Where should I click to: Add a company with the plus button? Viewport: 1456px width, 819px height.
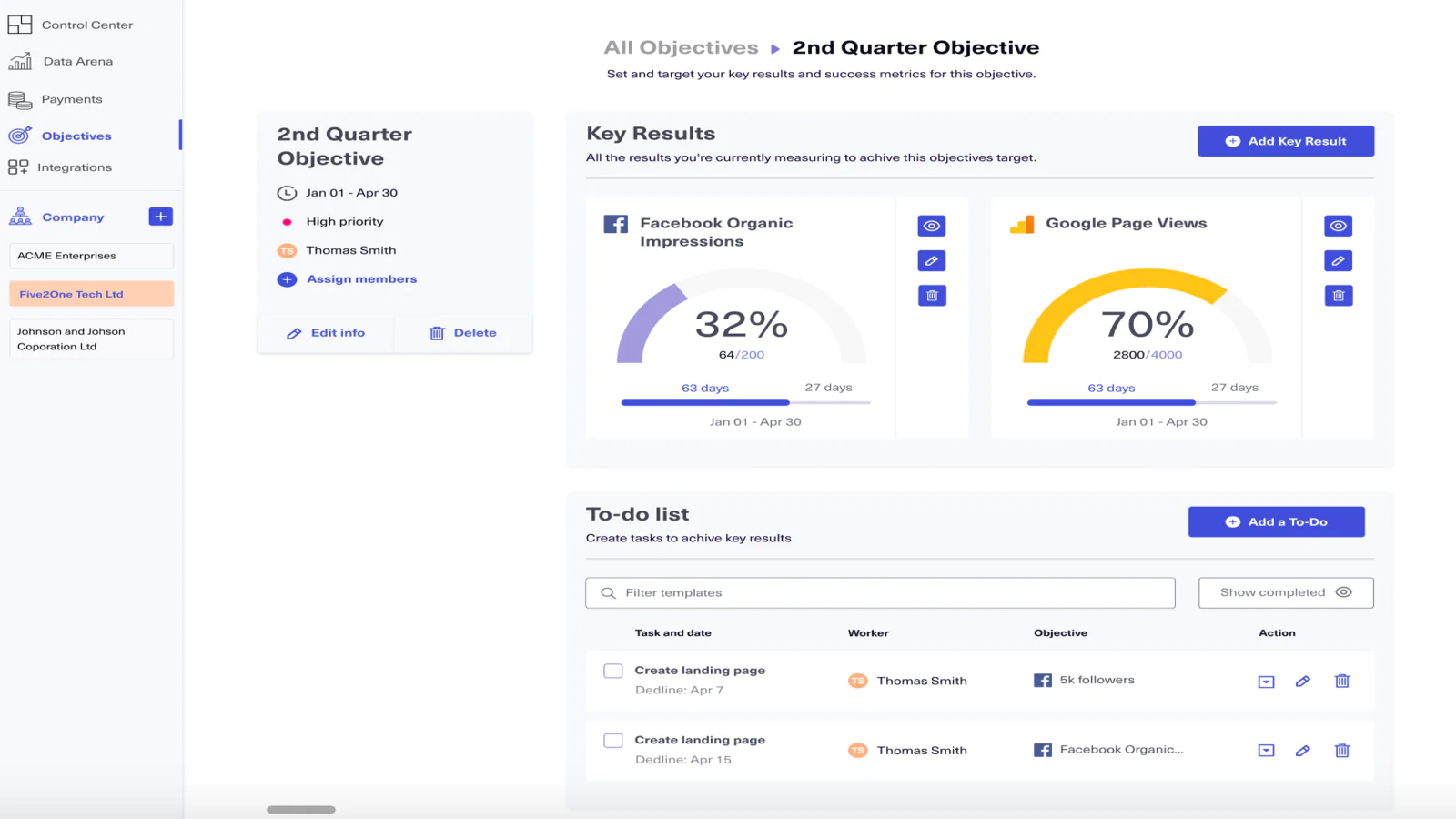coord(160,217)
